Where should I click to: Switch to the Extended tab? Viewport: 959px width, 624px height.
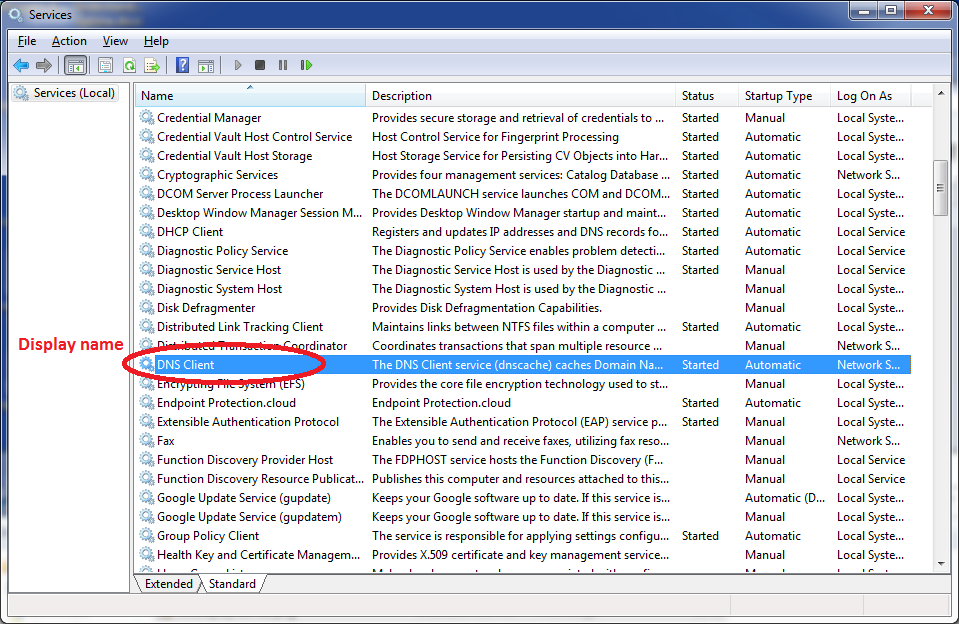point(168,584)
